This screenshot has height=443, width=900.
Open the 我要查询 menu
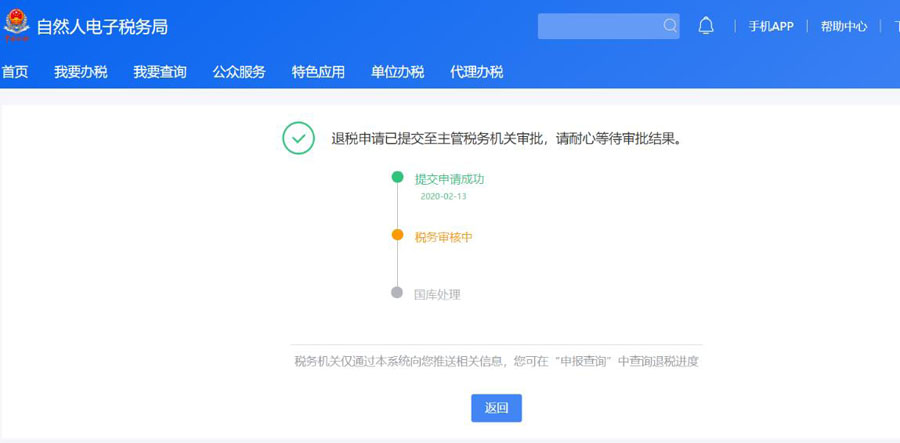[160, 72]
